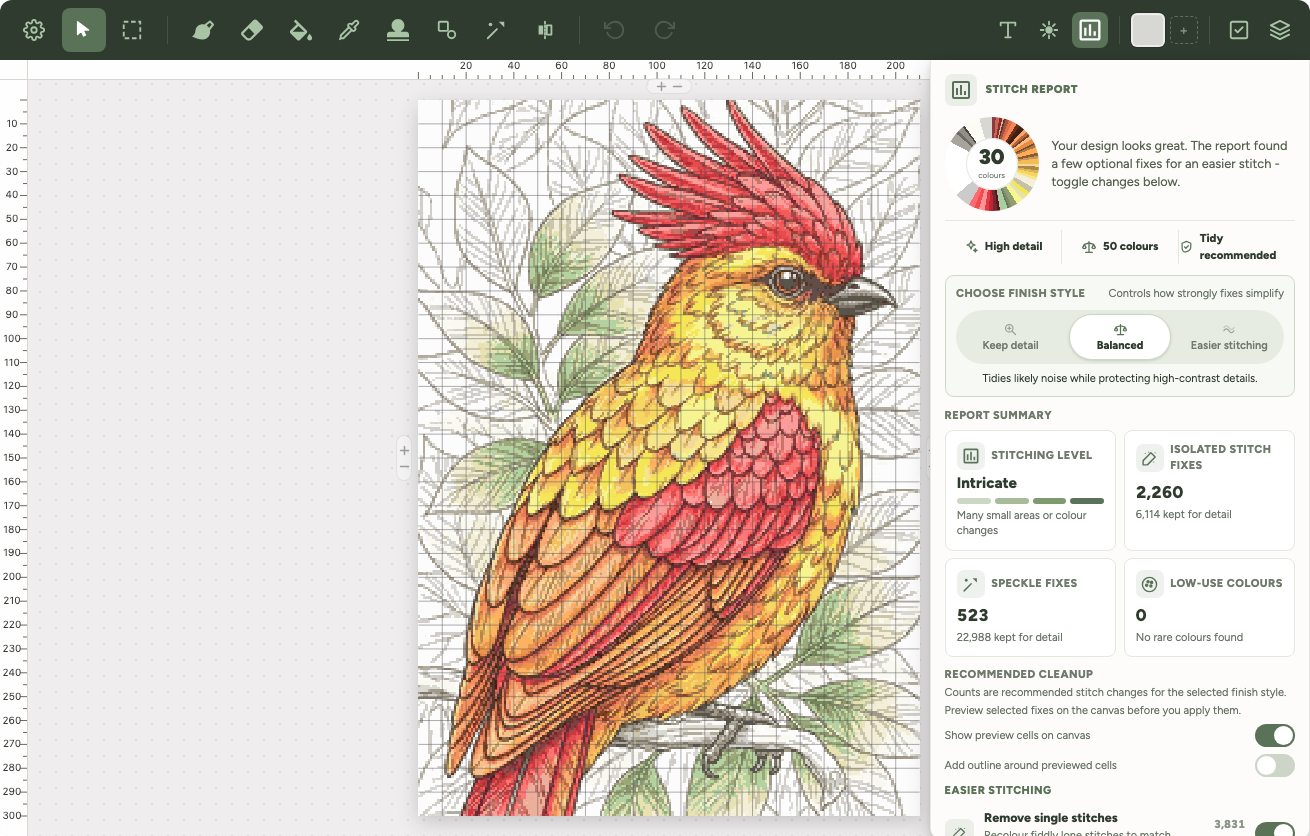
Task: Click the undo arrow
Action: (x=614, y=30)
